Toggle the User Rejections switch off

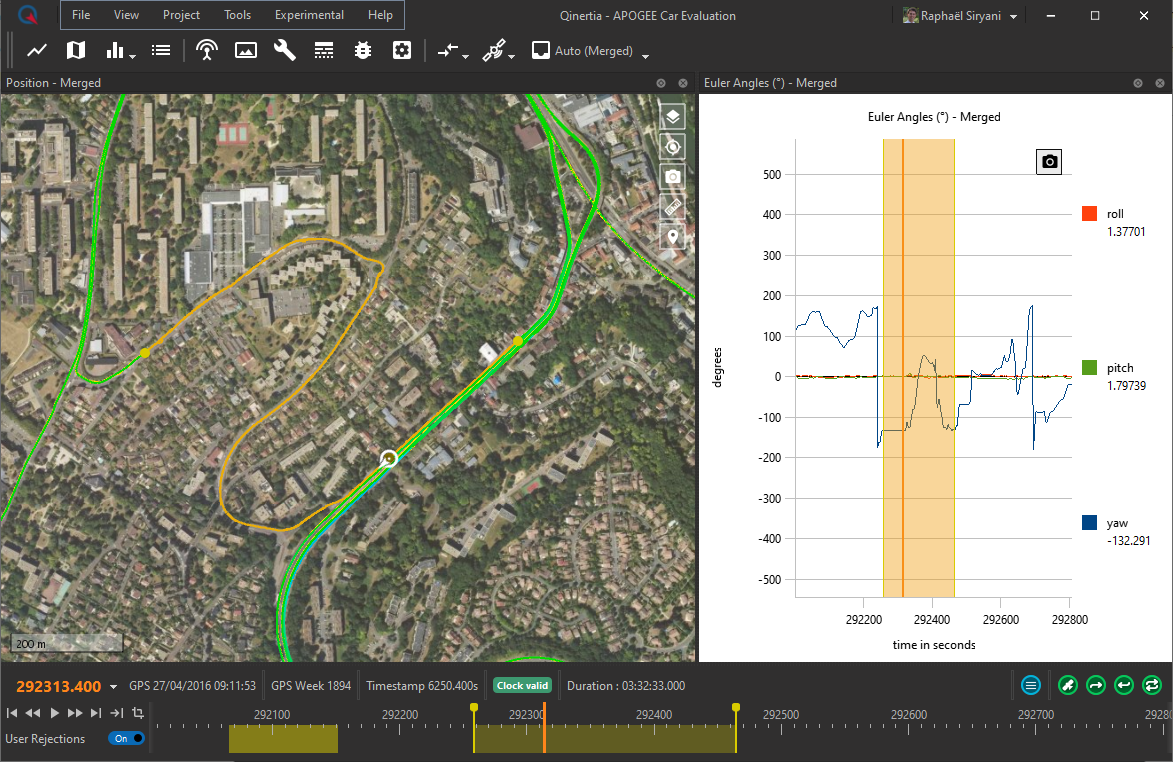(126, 739)
